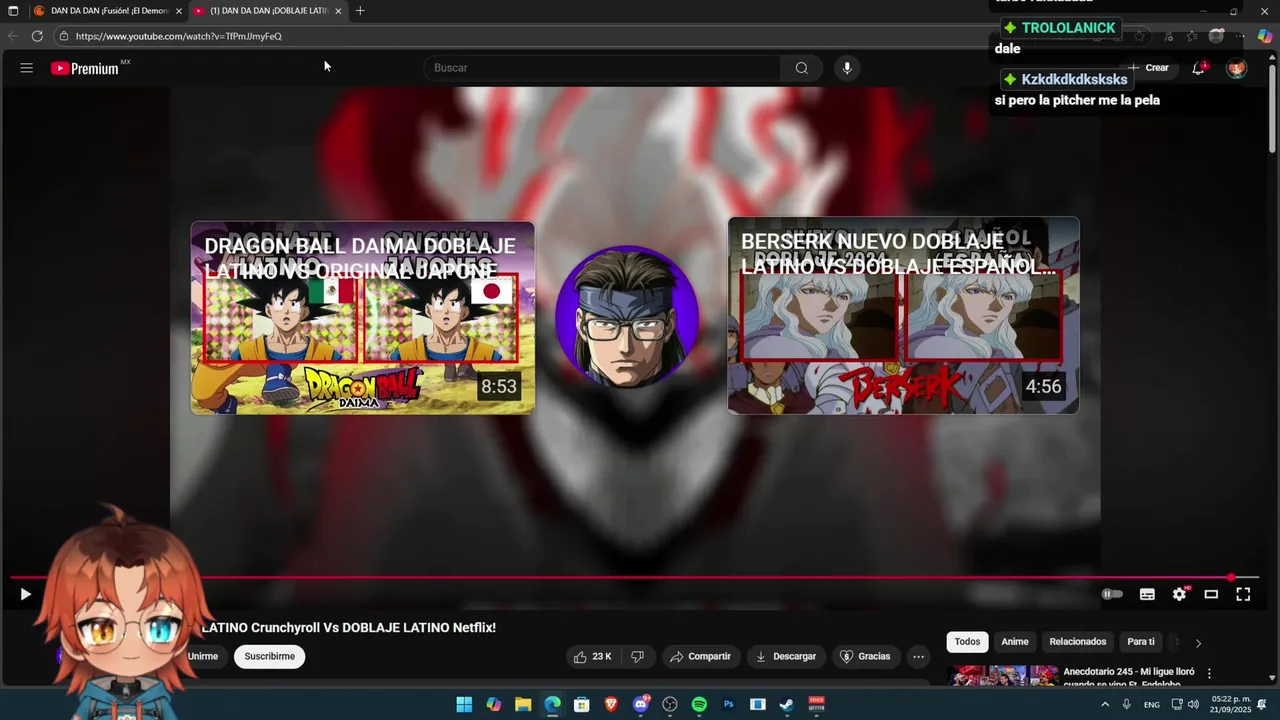Open options for Anecdotario 245 video
Image resolution: width=1280 pixels, height=720 pixels.
tap(1209, 673)
